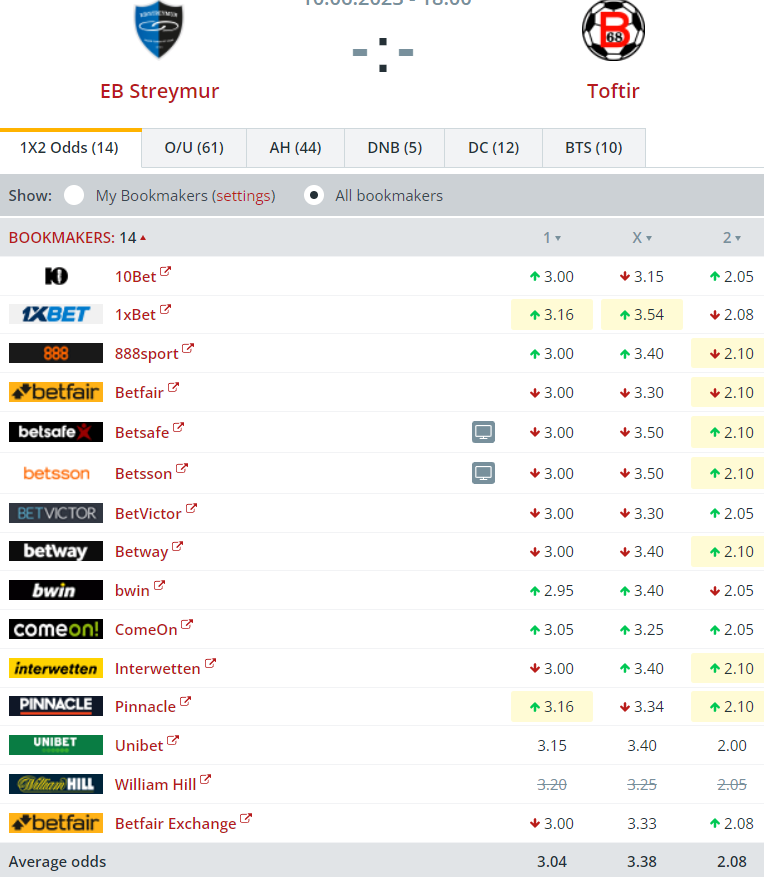Switch to the BTS (10) tab
Screen dimensions: 764x877
tap(593, 148)
